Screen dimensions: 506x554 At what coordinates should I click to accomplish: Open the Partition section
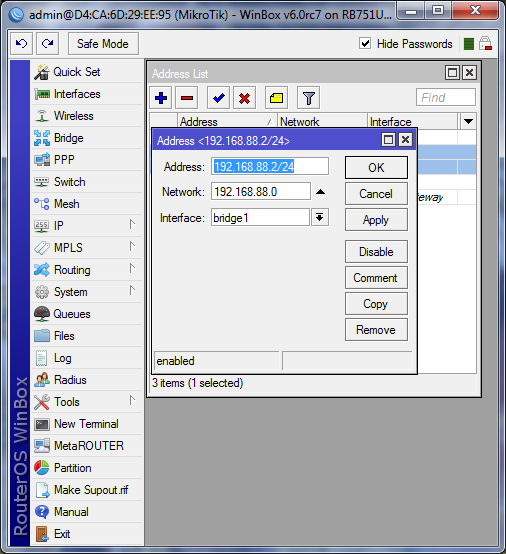[x=87, y=468]
